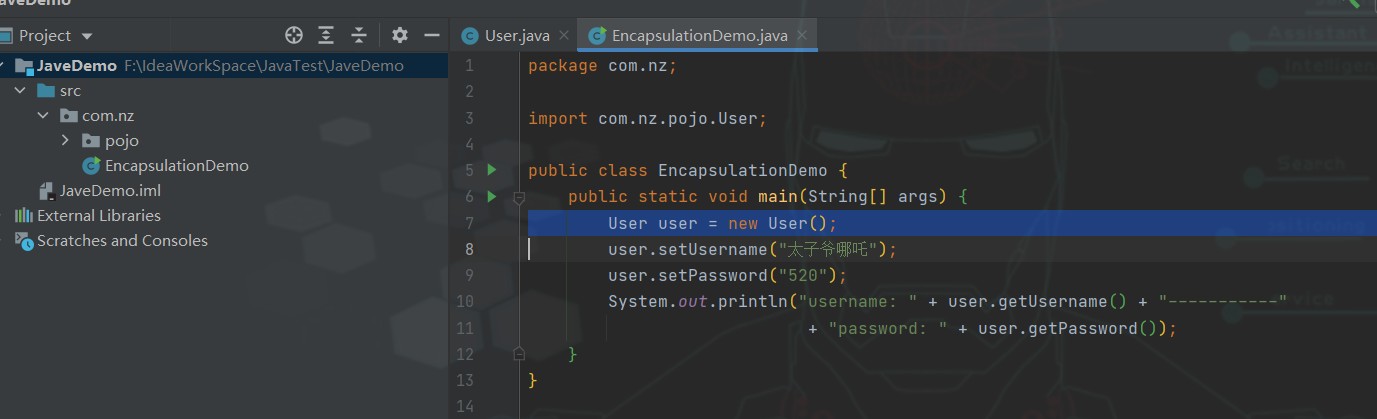Expand the pojo package
The image size is (1377, 419).
point(65,141)
